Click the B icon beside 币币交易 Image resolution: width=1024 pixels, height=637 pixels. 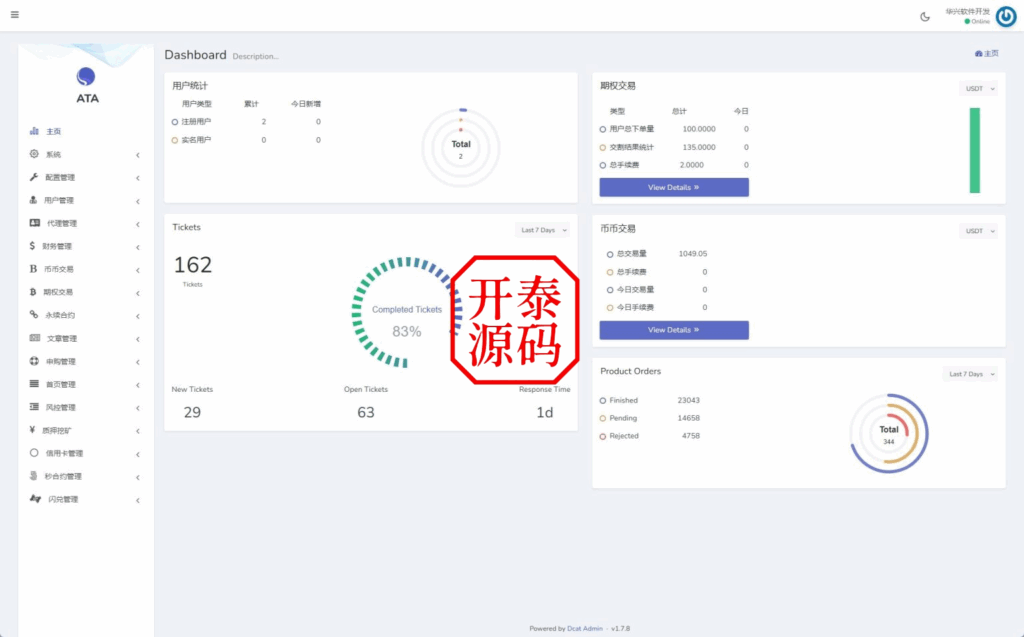33,269
